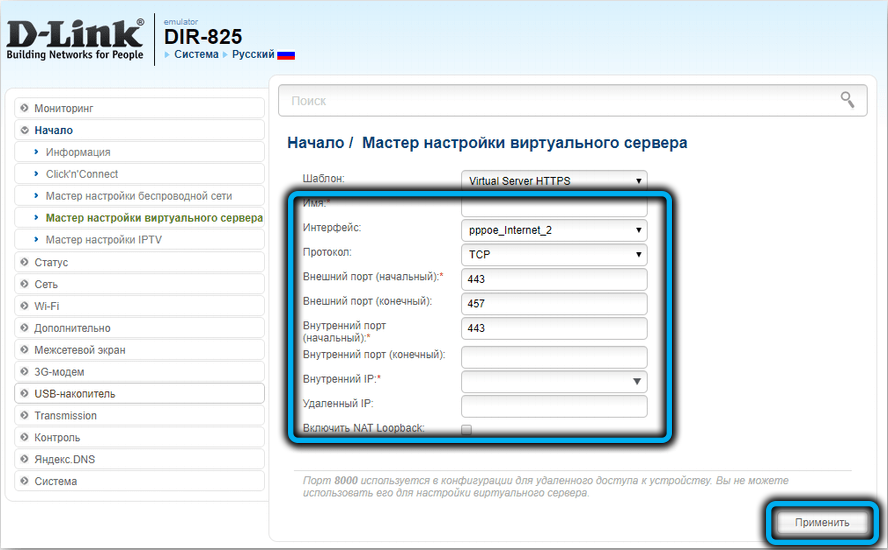Open the Интерфейс dropdown

[x=554, y=230]
